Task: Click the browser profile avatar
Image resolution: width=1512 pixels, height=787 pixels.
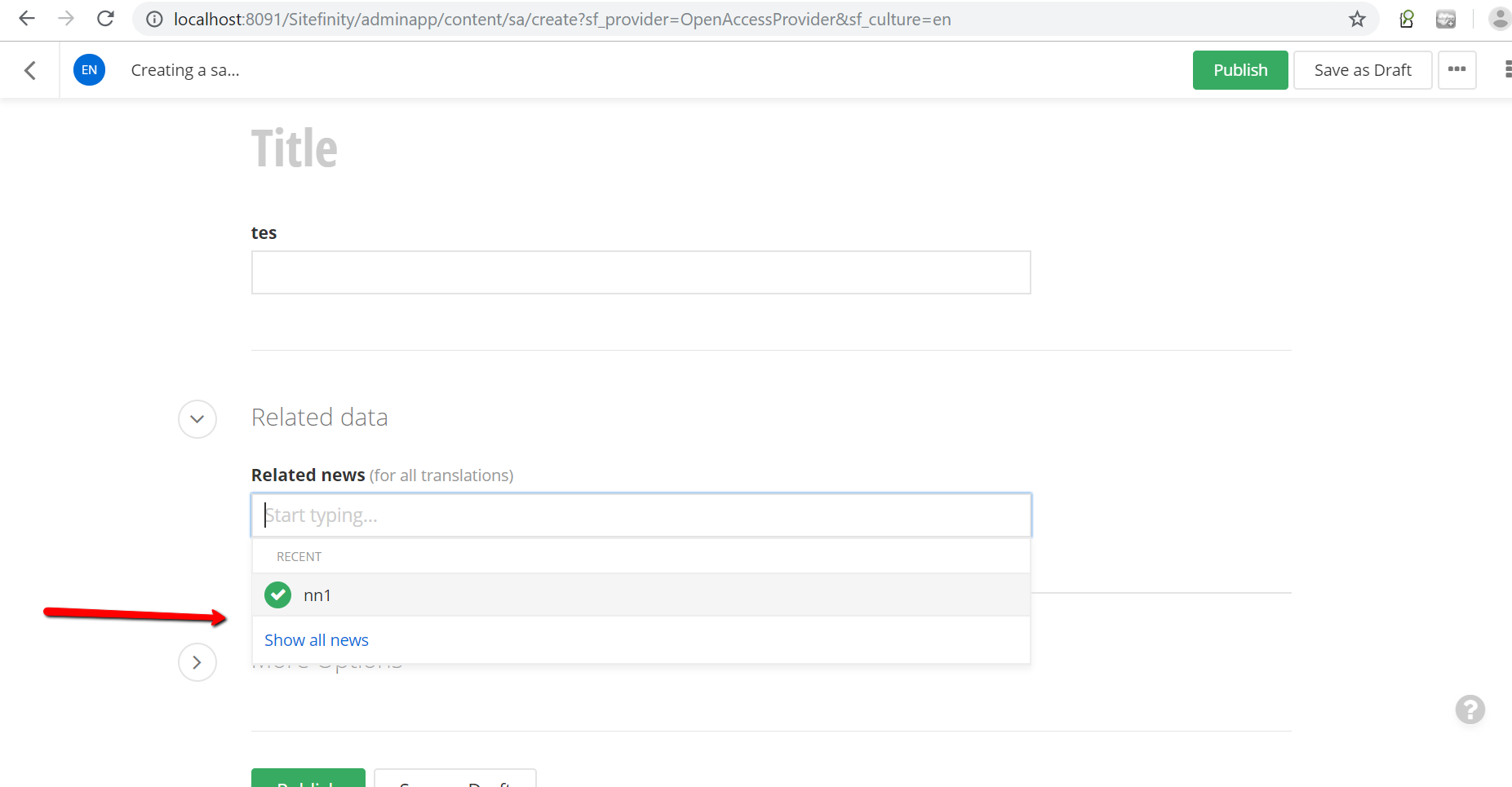Action: pos(1500,18)
